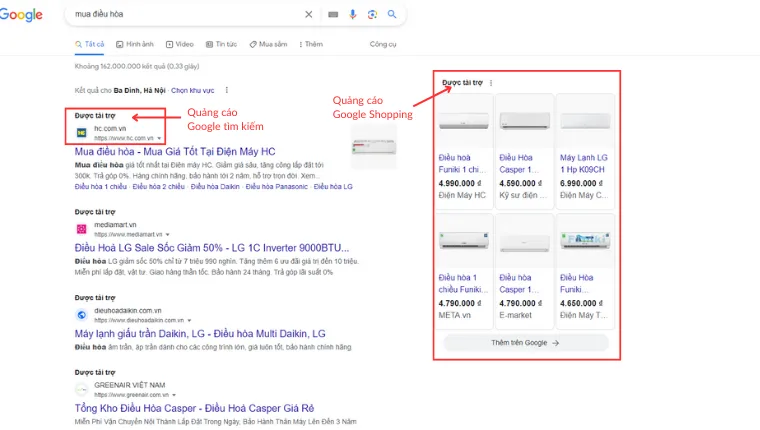Click the mediamart.vn site name

tap(115, 225)
